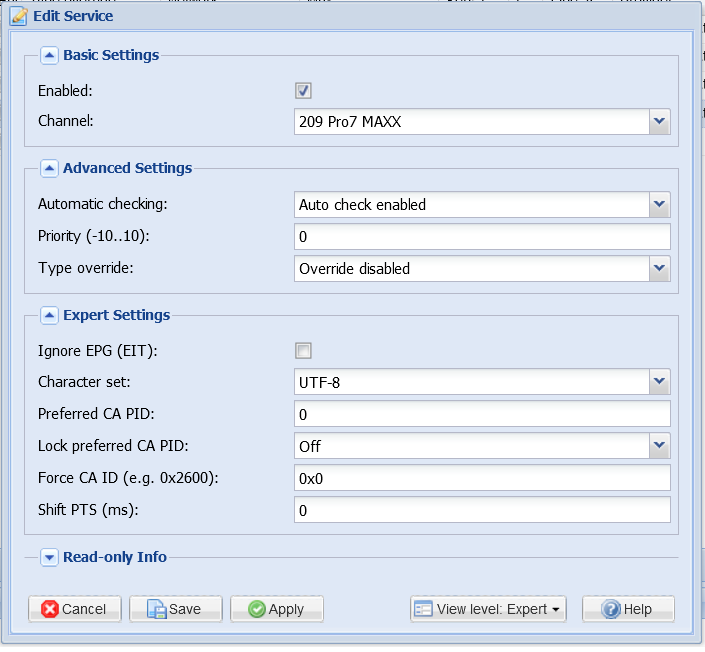Open Lock preferred CA PID dropdown
705x652 pixels.
pos(659,446)
